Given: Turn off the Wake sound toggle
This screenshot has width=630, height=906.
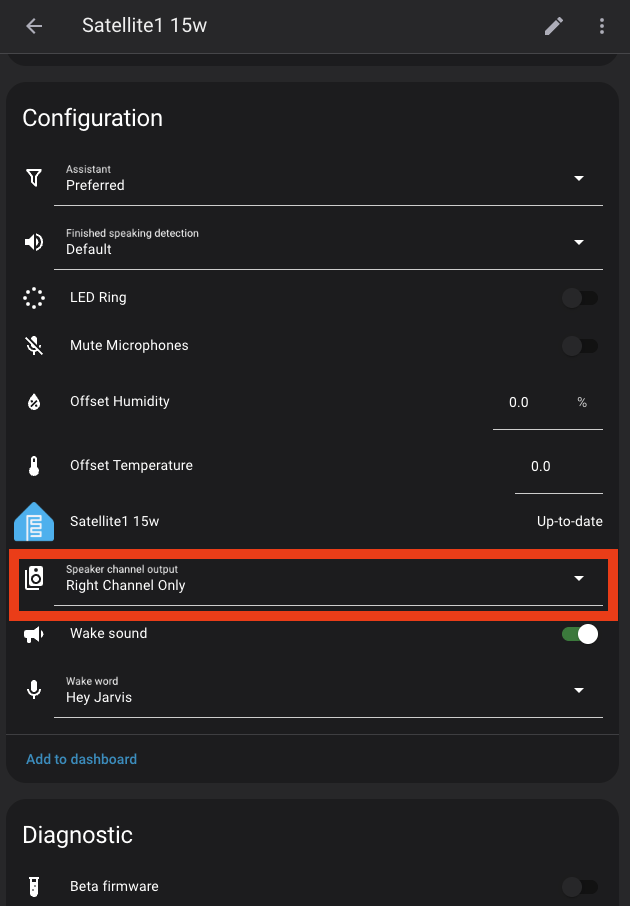Looking at the screenshot, I should [x=580, y=634].
